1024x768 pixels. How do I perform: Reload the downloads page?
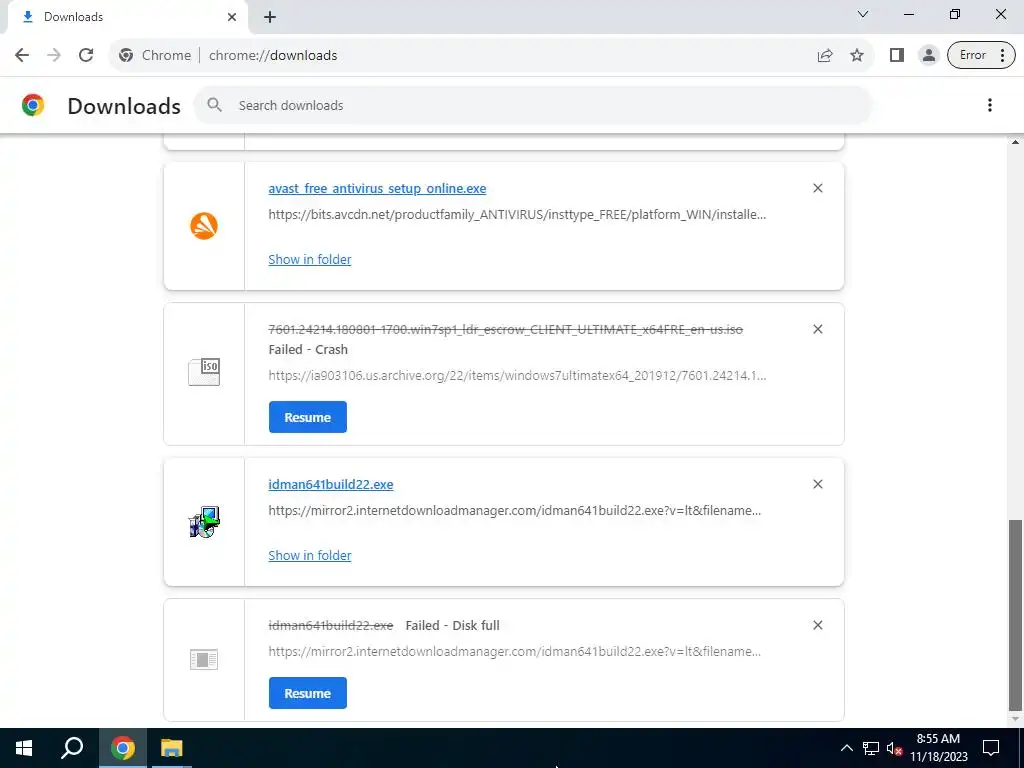click(86, 56)
